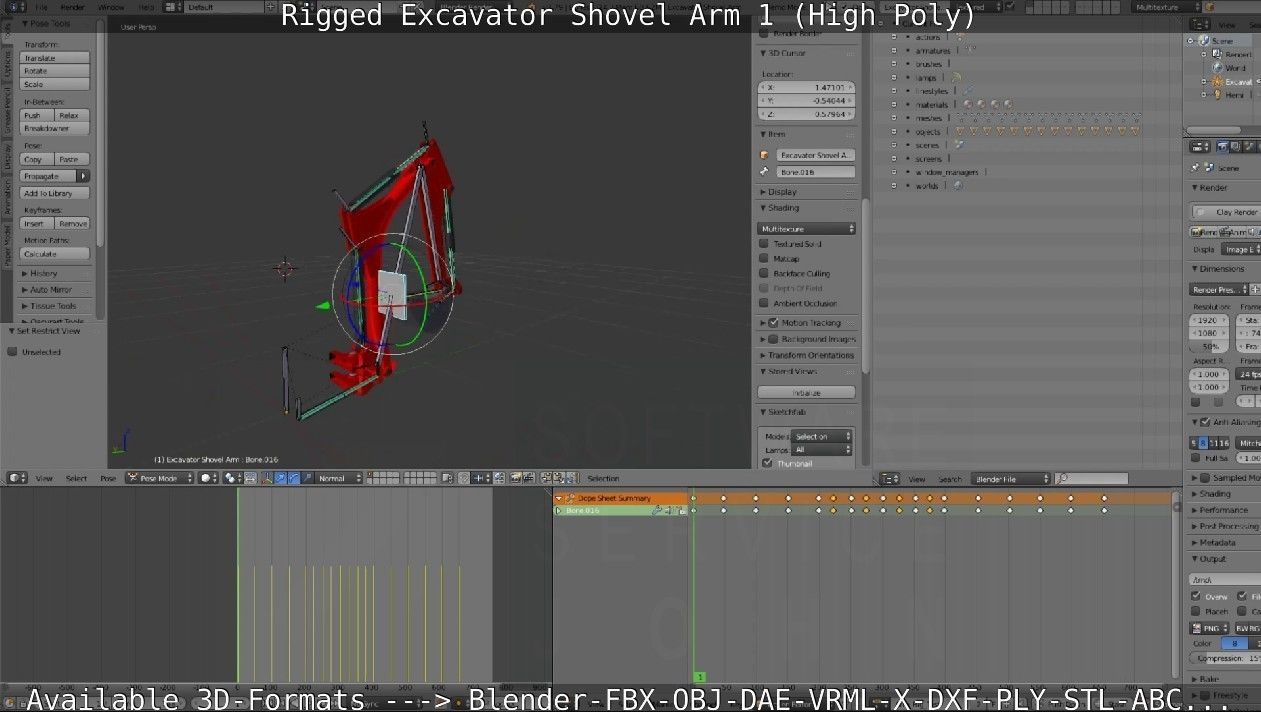The height and width of the screenshot is (712, 1261).
Task: Toggle the Unselected checkbox
Action: click(13, 352)
